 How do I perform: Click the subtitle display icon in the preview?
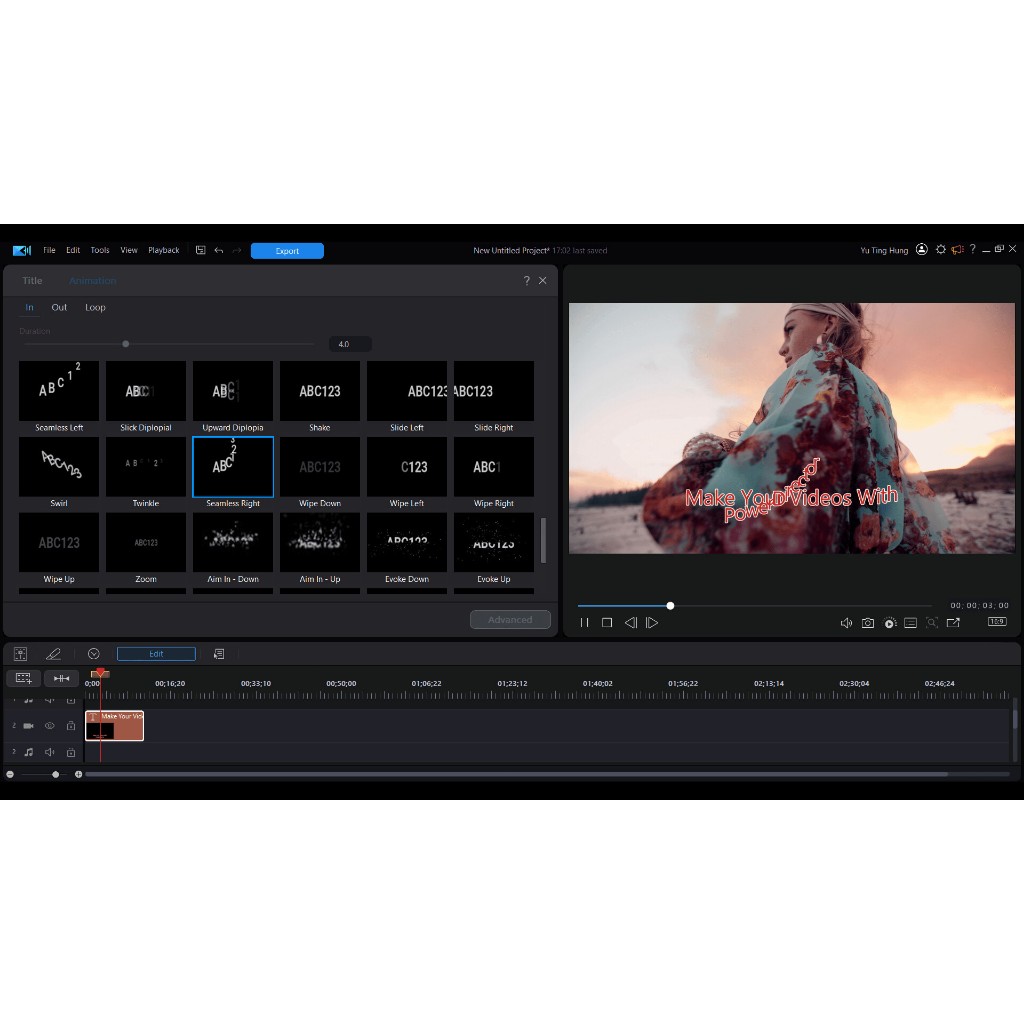tap(910, 623)
